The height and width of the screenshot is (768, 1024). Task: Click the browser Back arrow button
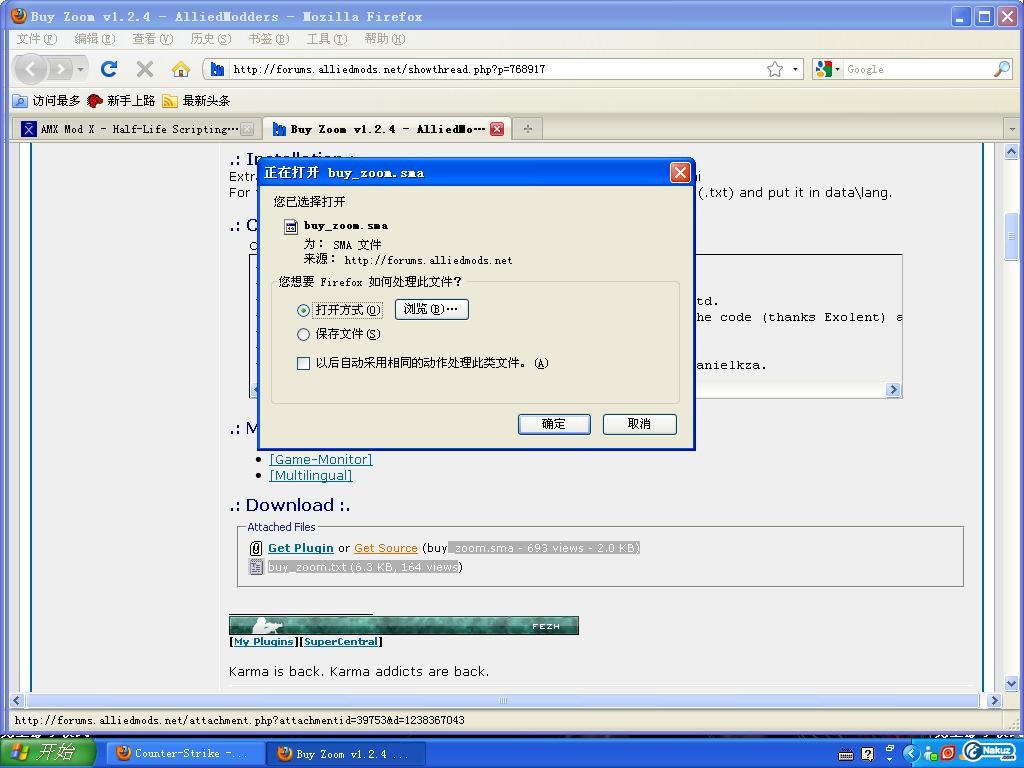(x=31, y=69)
